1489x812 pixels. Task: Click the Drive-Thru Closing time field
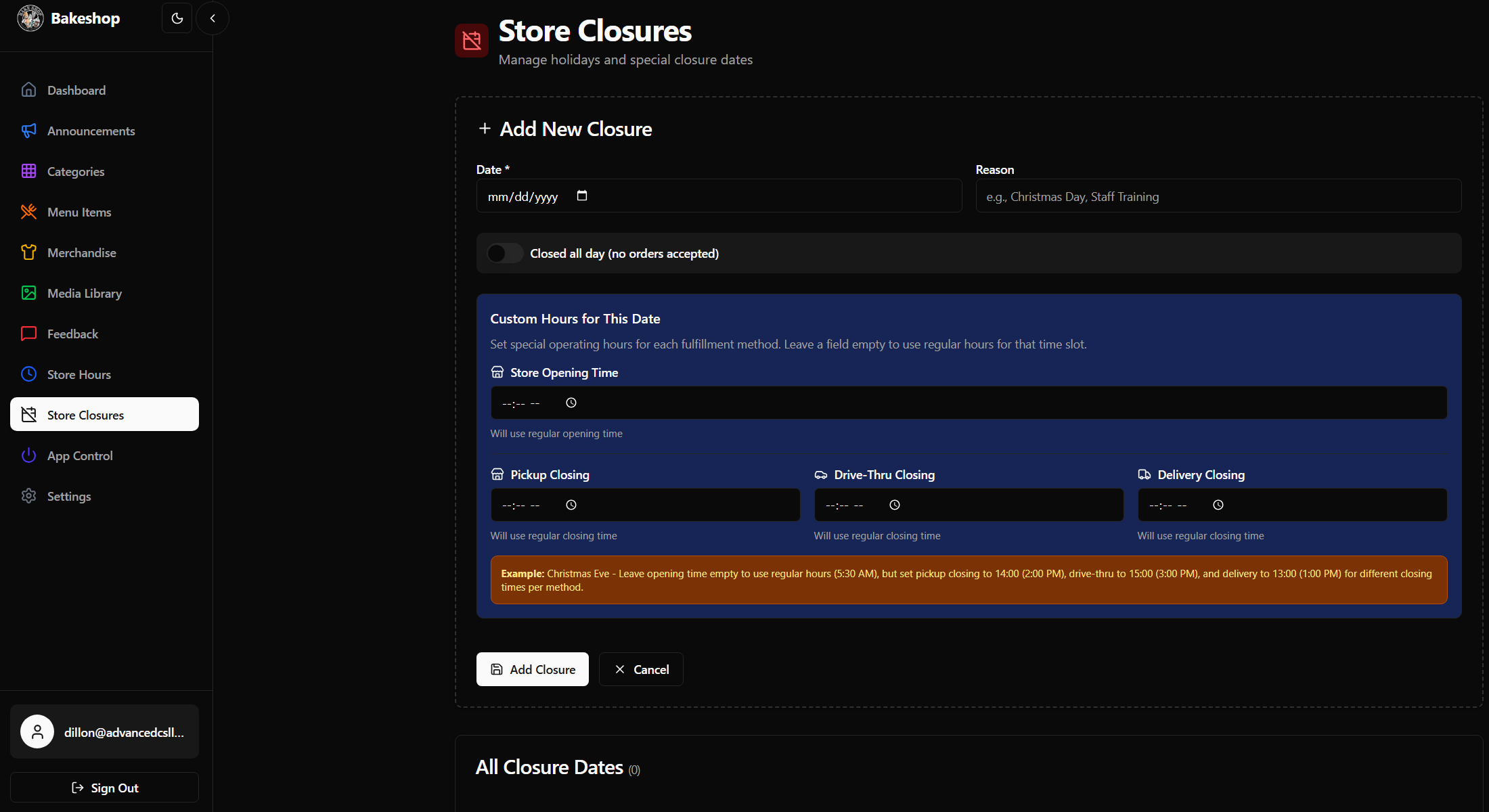969,505
